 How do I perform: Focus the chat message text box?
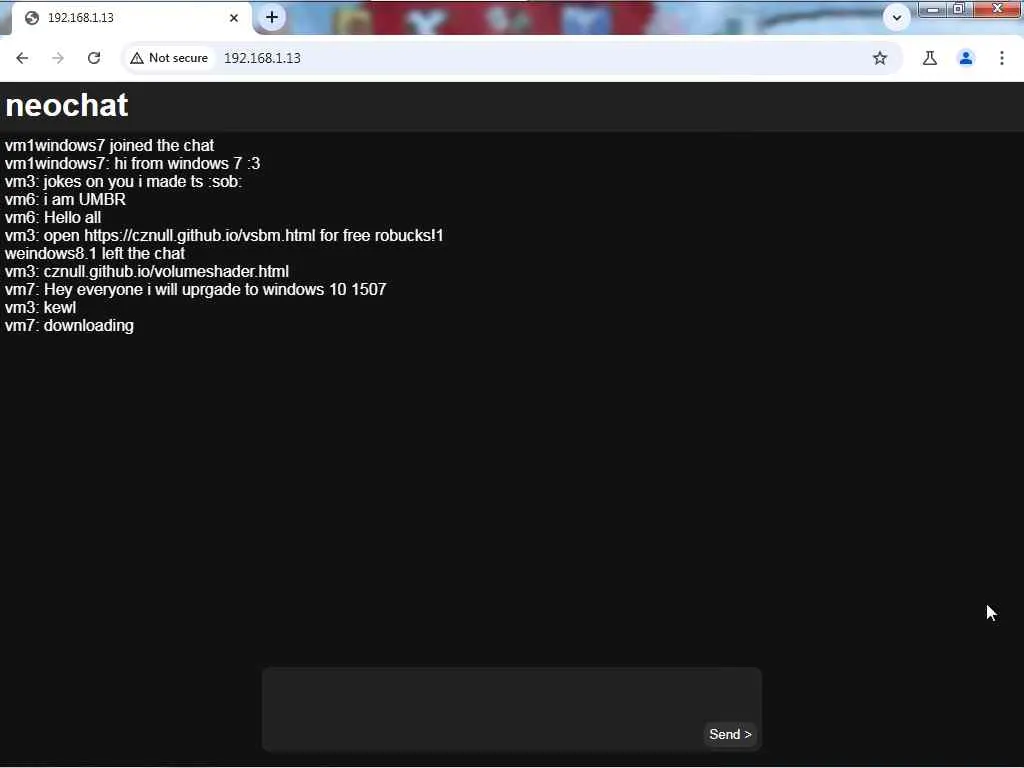click(x=512, y=709)
